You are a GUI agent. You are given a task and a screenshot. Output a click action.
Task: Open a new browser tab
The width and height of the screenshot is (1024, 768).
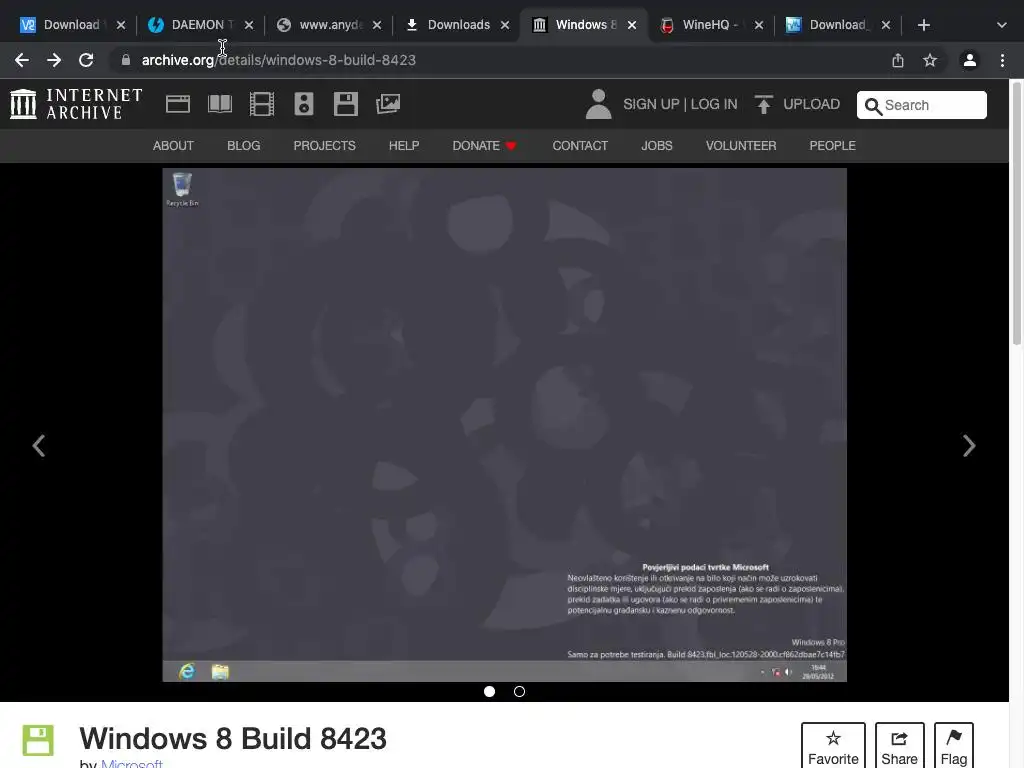coord(923,25)
